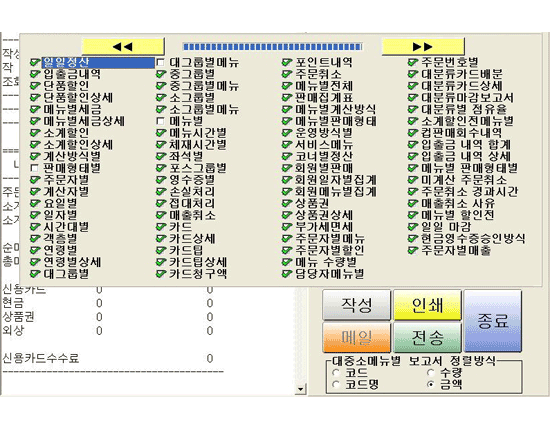Select the 수량 sort radio button
Image resolution: width=550 pixels, height=430 pixels.
pyautogui.click(x=431, y=372)
